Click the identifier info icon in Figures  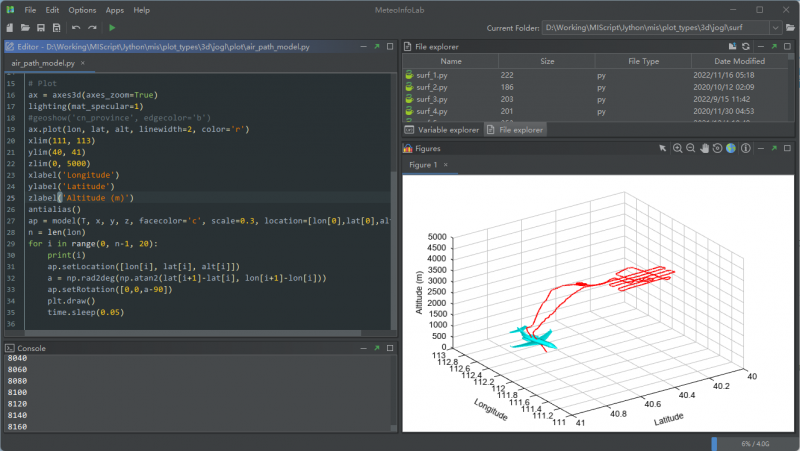pos(745,148)
